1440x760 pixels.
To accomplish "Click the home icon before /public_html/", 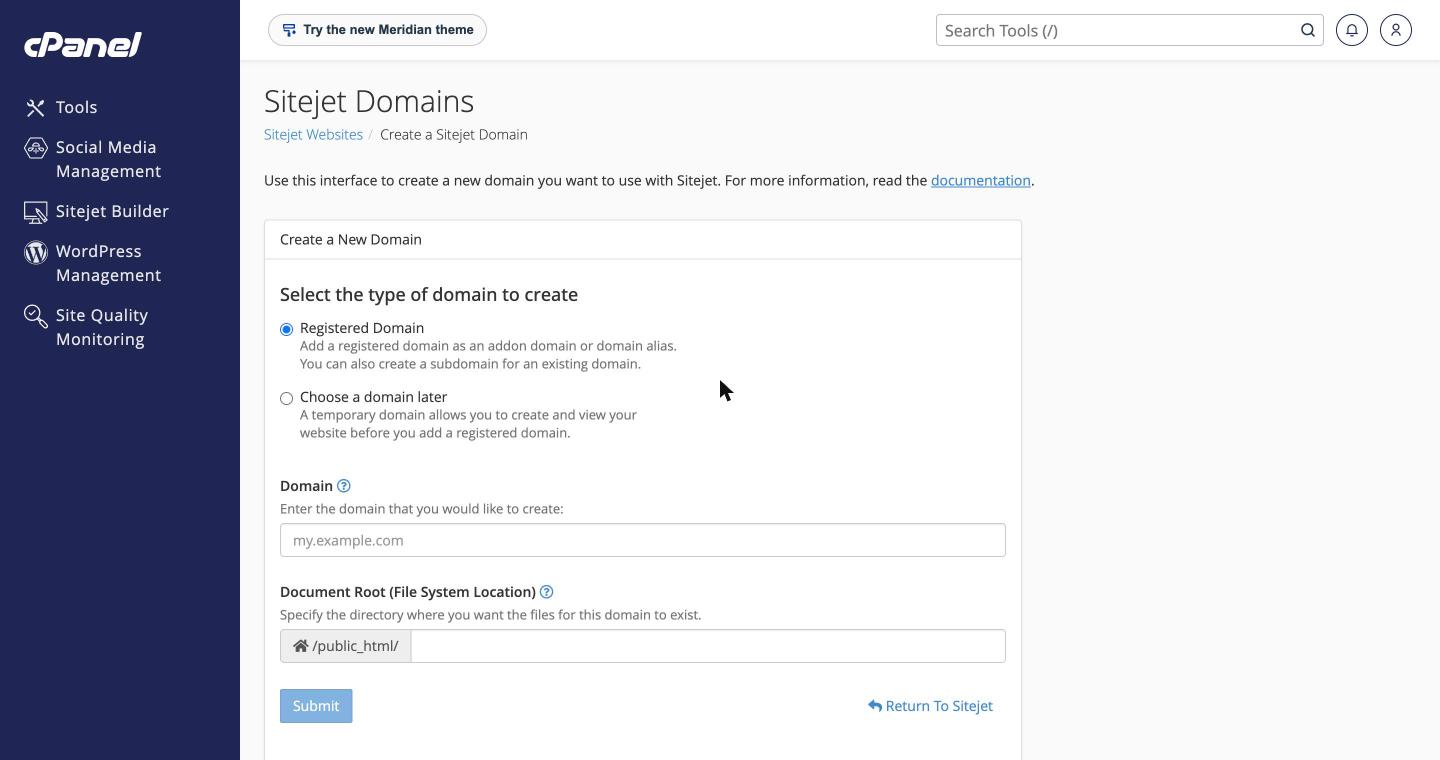I will [300, 646].
